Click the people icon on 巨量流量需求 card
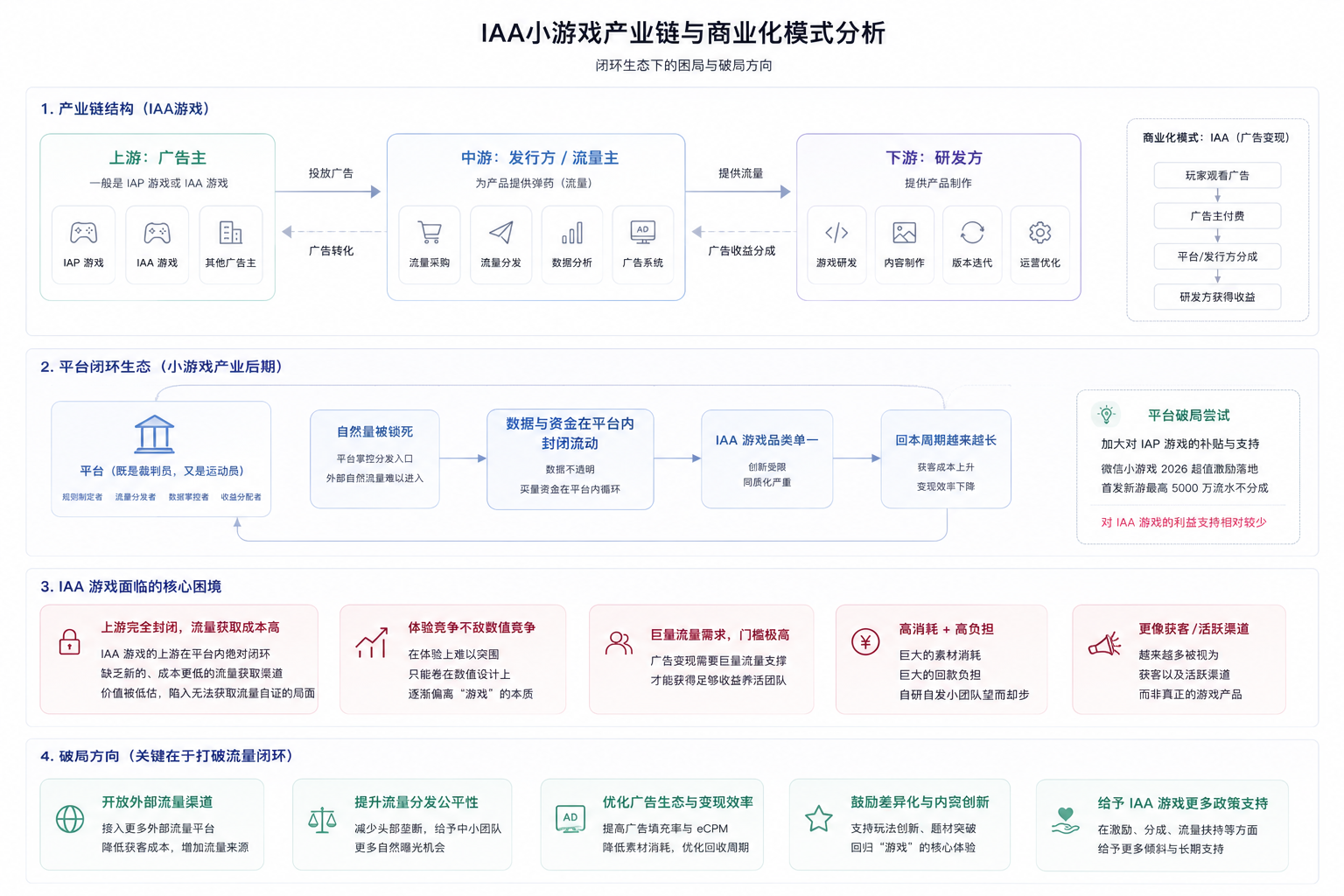This screenshot has height=896, width=1344. click(x=619, y=643)
